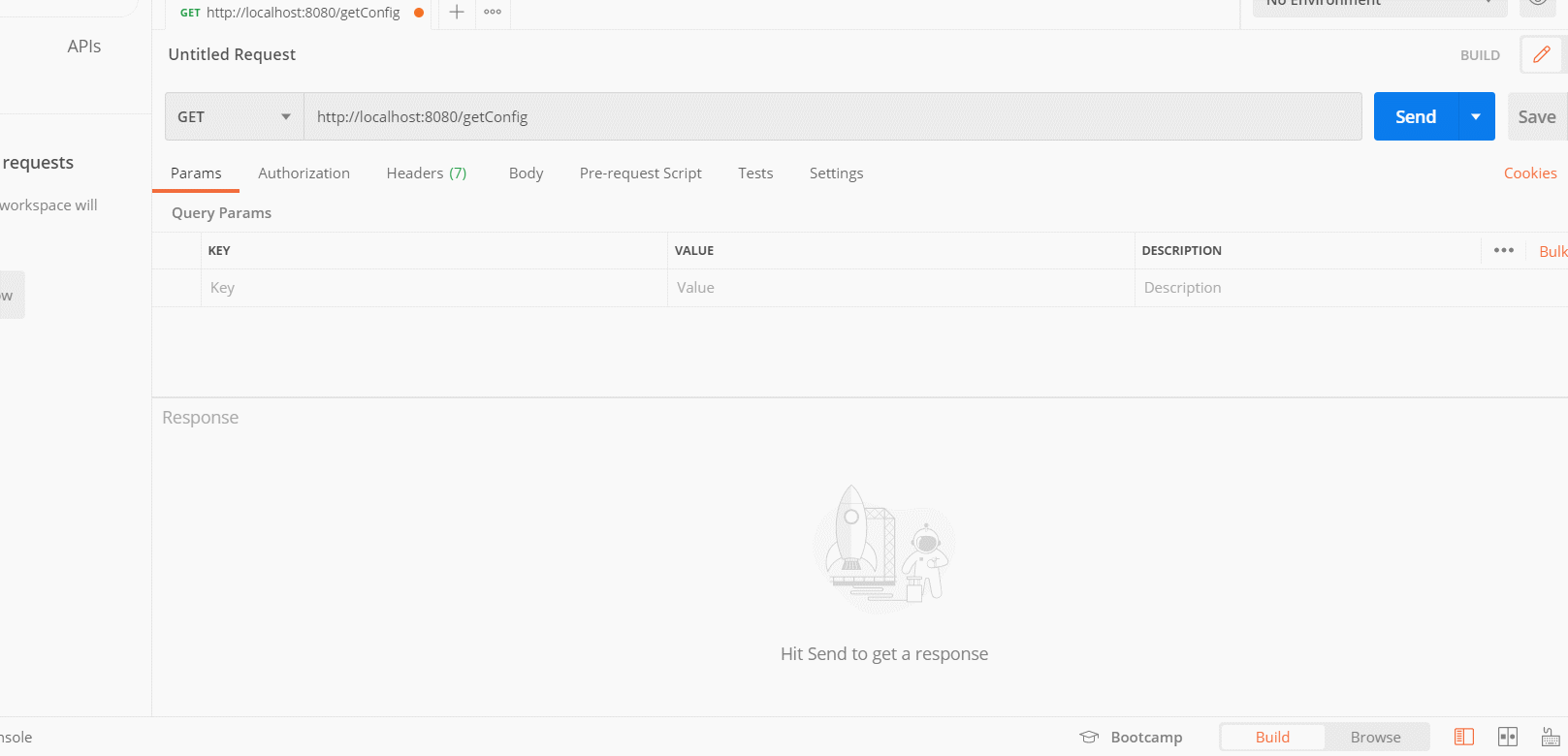
Task: Switch to the Authorization tab
Action: [x=304, y=173]
